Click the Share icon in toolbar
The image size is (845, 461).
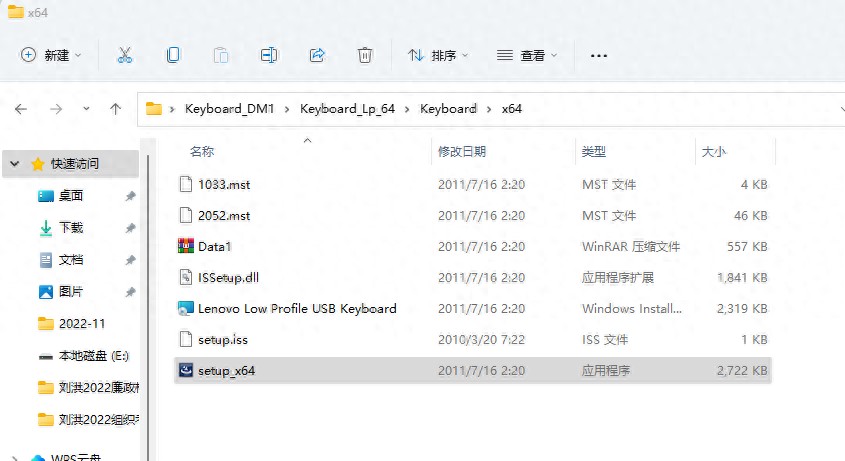(x=317, y=55)
